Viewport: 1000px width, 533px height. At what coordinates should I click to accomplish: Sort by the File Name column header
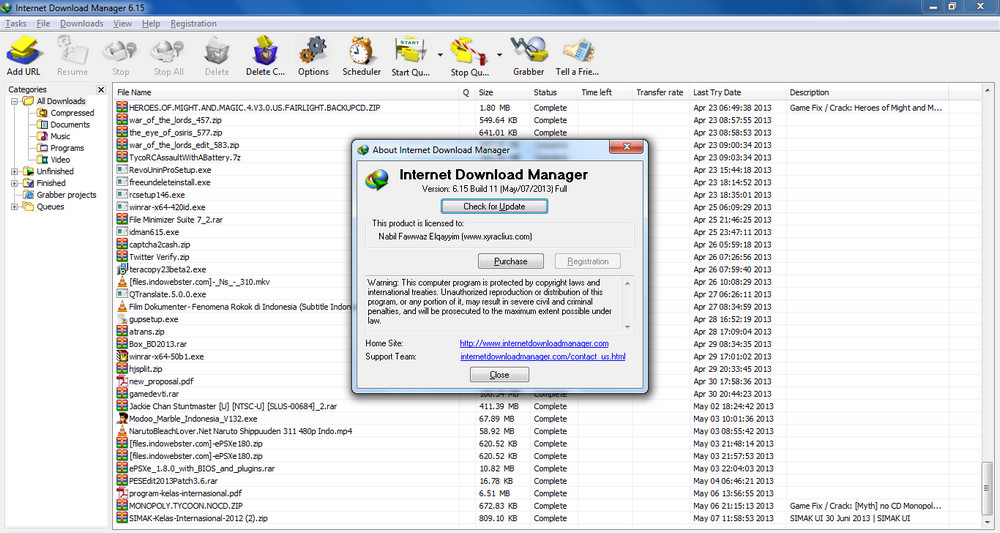point(286,92)
